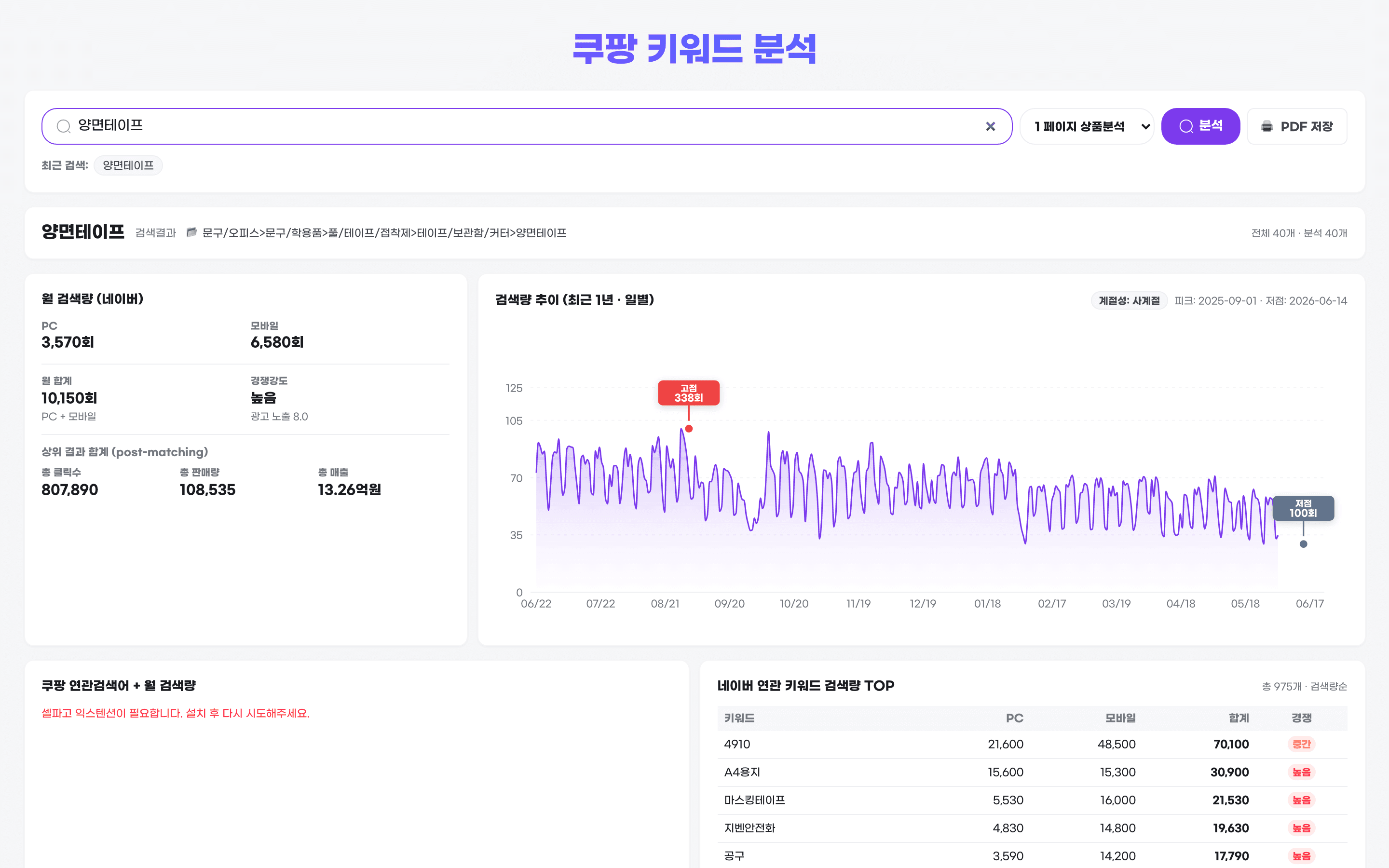Click the 09/20 x-axis label
The height and width of the screenshot is (868, 1389).
[x=729, y=604]
